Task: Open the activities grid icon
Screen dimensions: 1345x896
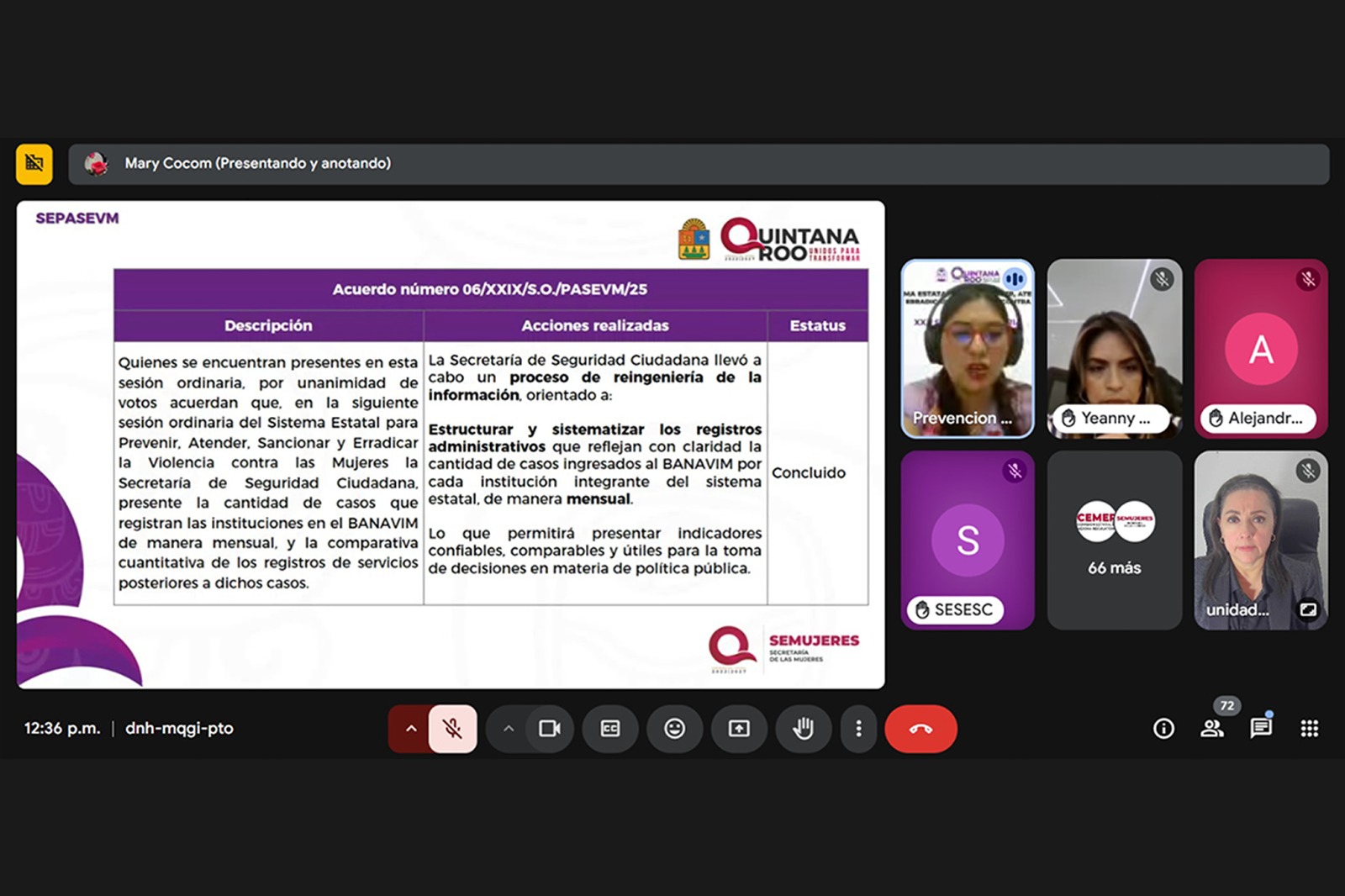Action: click(x=1309, y=729)
